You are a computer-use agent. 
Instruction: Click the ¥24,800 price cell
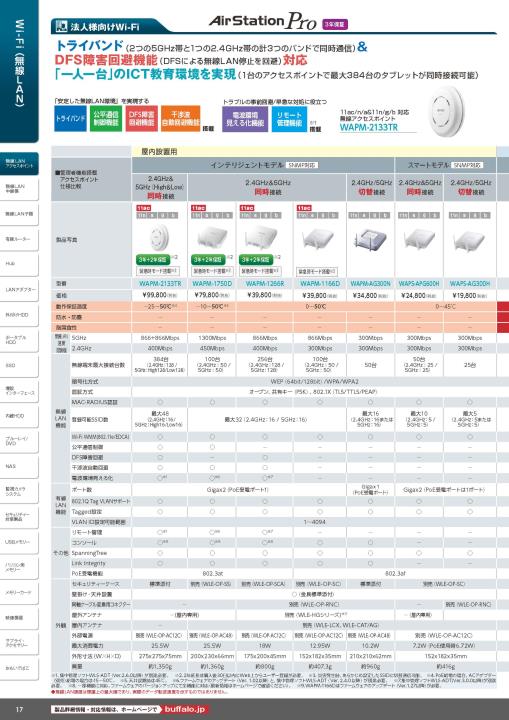[x=419, y=295]
